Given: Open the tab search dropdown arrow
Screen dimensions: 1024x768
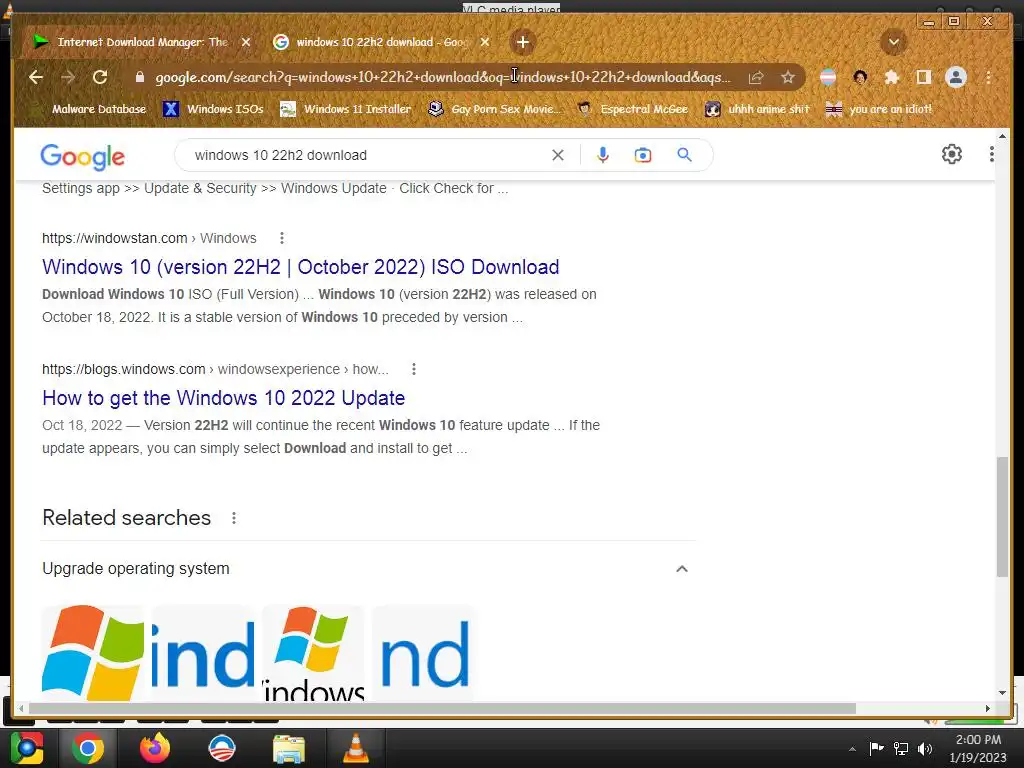Looking at the screenshot, I should (893, 42).
